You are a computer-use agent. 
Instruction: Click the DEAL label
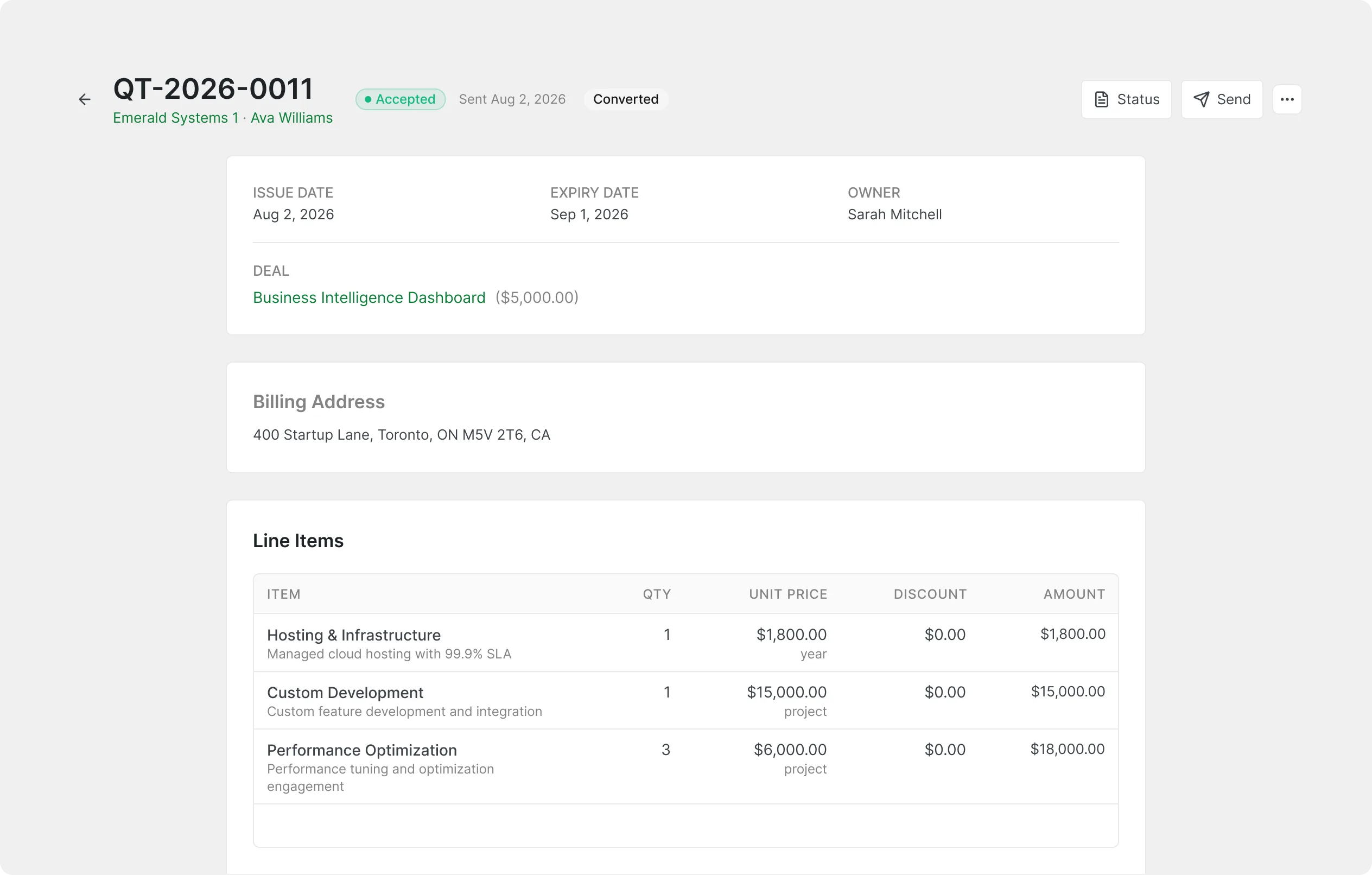[x=271, y=271]
